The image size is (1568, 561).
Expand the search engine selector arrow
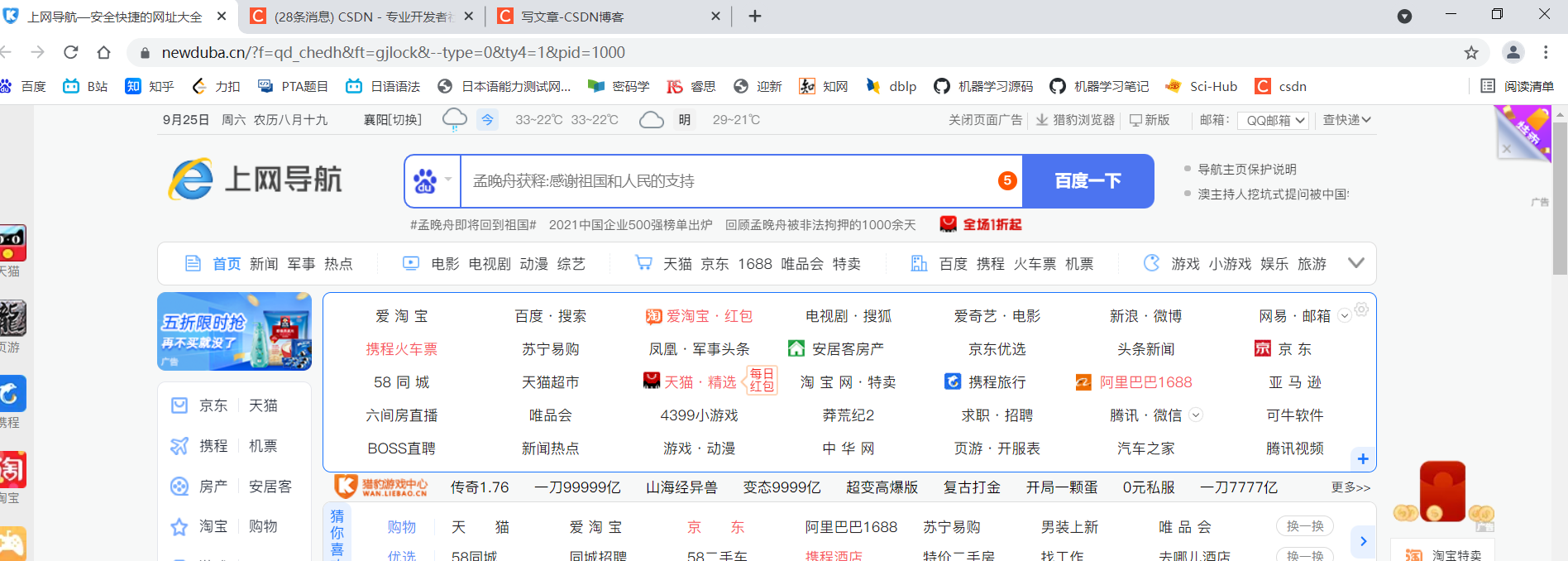click(448, 180)
